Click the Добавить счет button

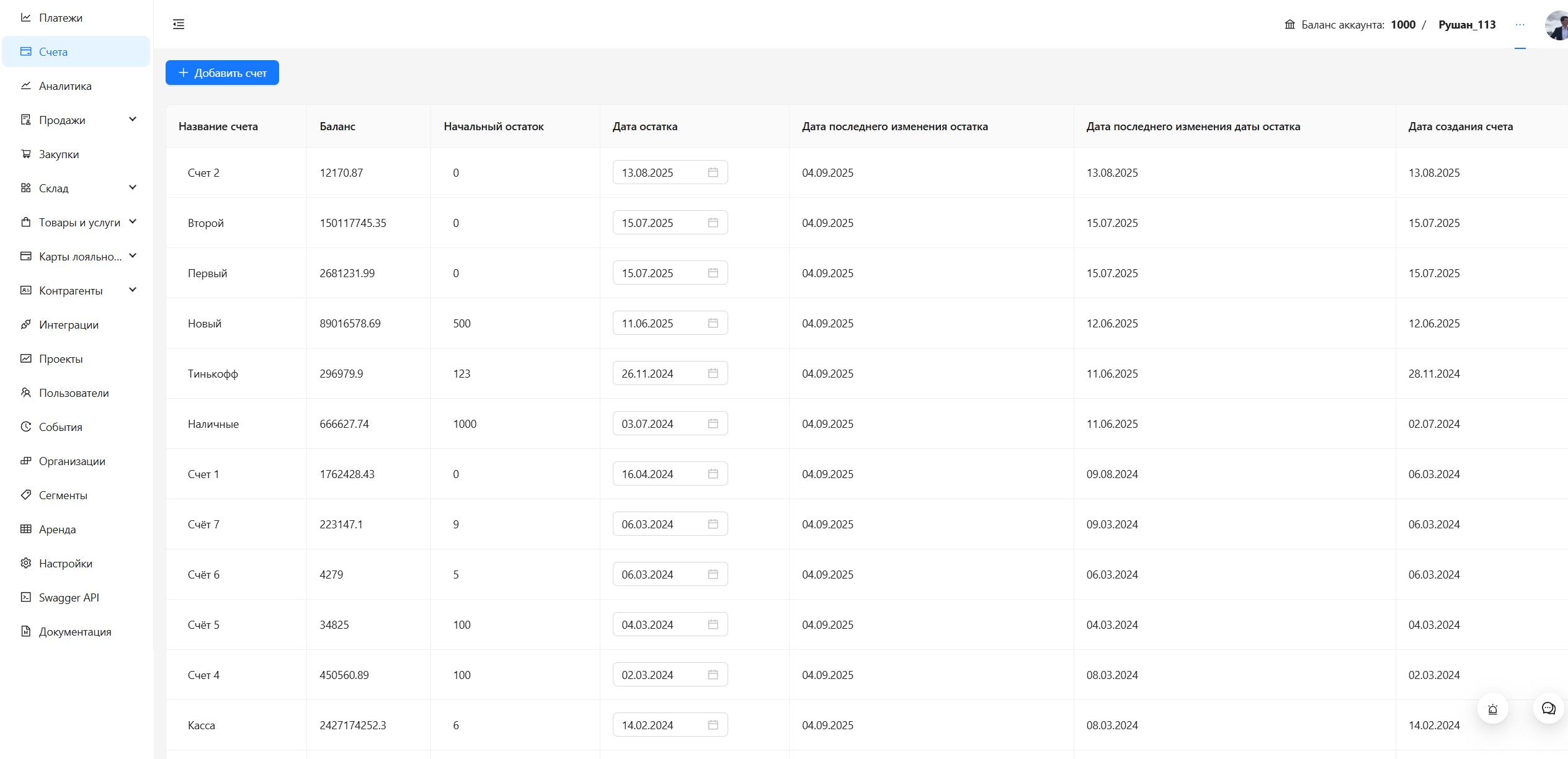[x=221, y=73]
